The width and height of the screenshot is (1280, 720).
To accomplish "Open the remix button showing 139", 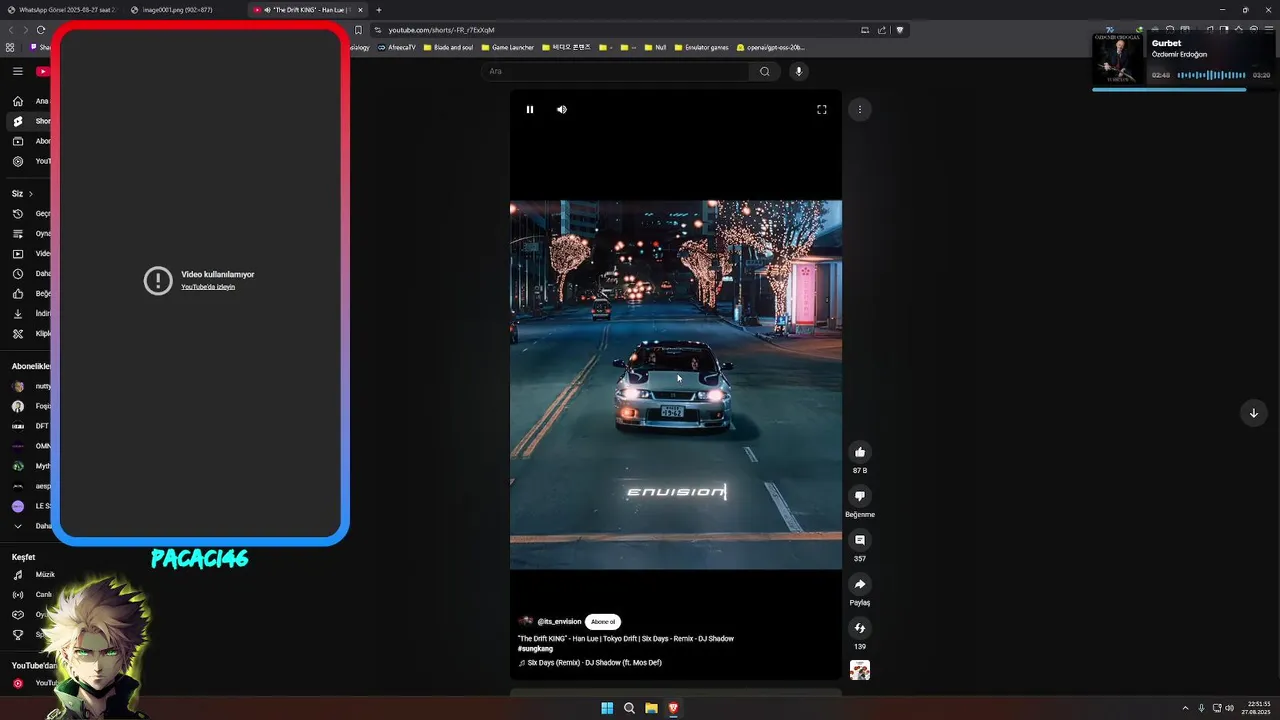I will click(860, 628).
